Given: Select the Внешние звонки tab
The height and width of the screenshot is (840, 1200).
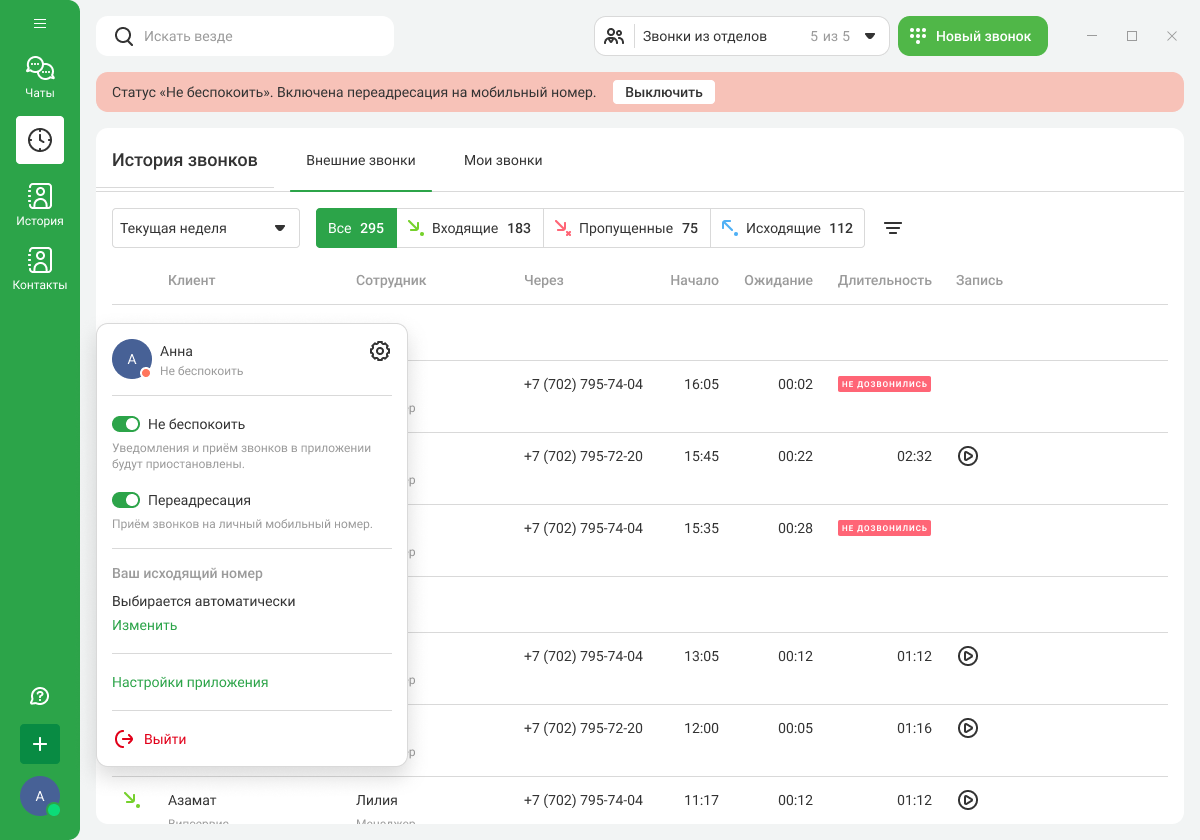Looking at the screenshot, I should click(361, 160).
